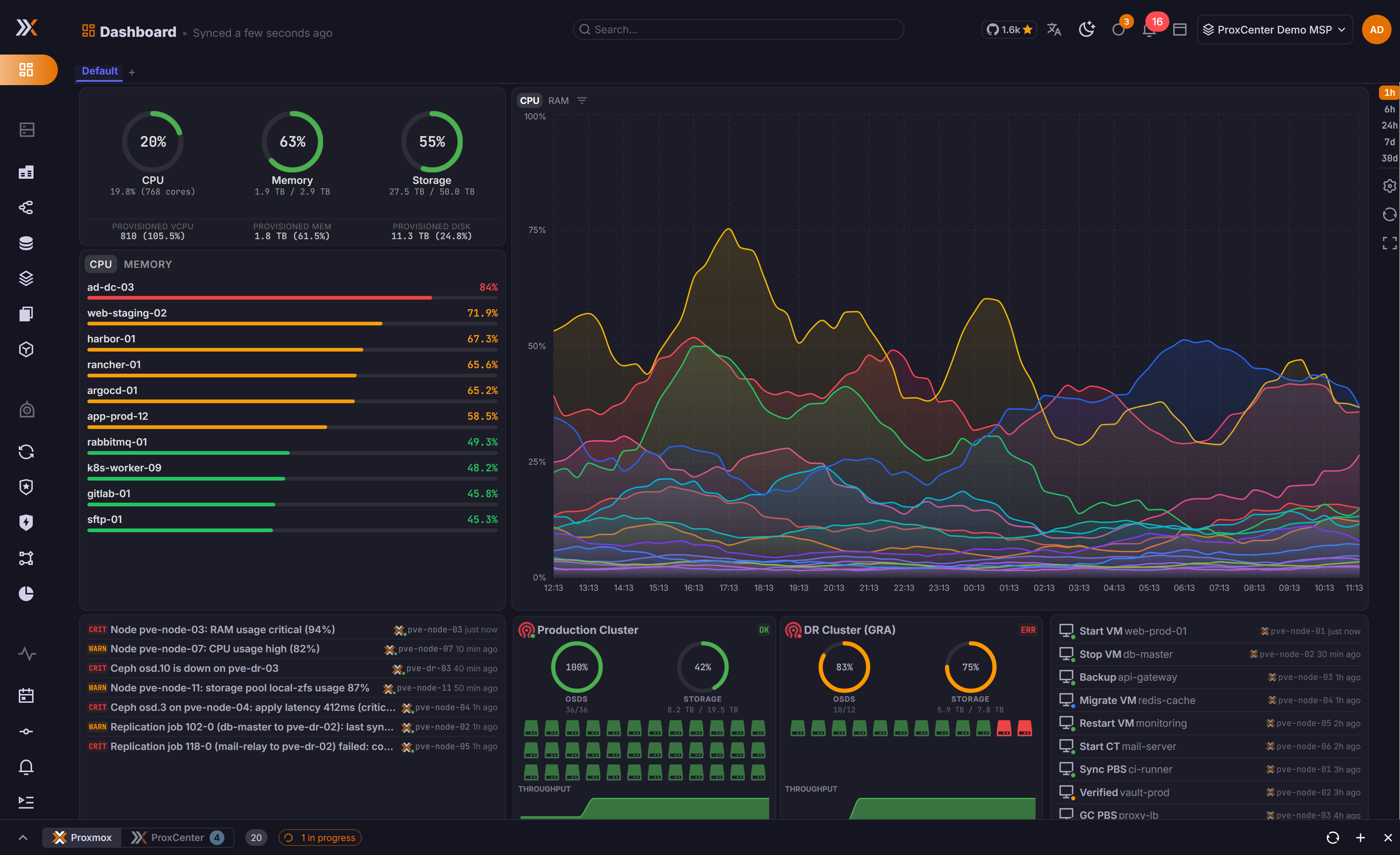Open the key/commit icon in sidebar
This screenshot has width=1400, height=855.
(x=26, y=731)
